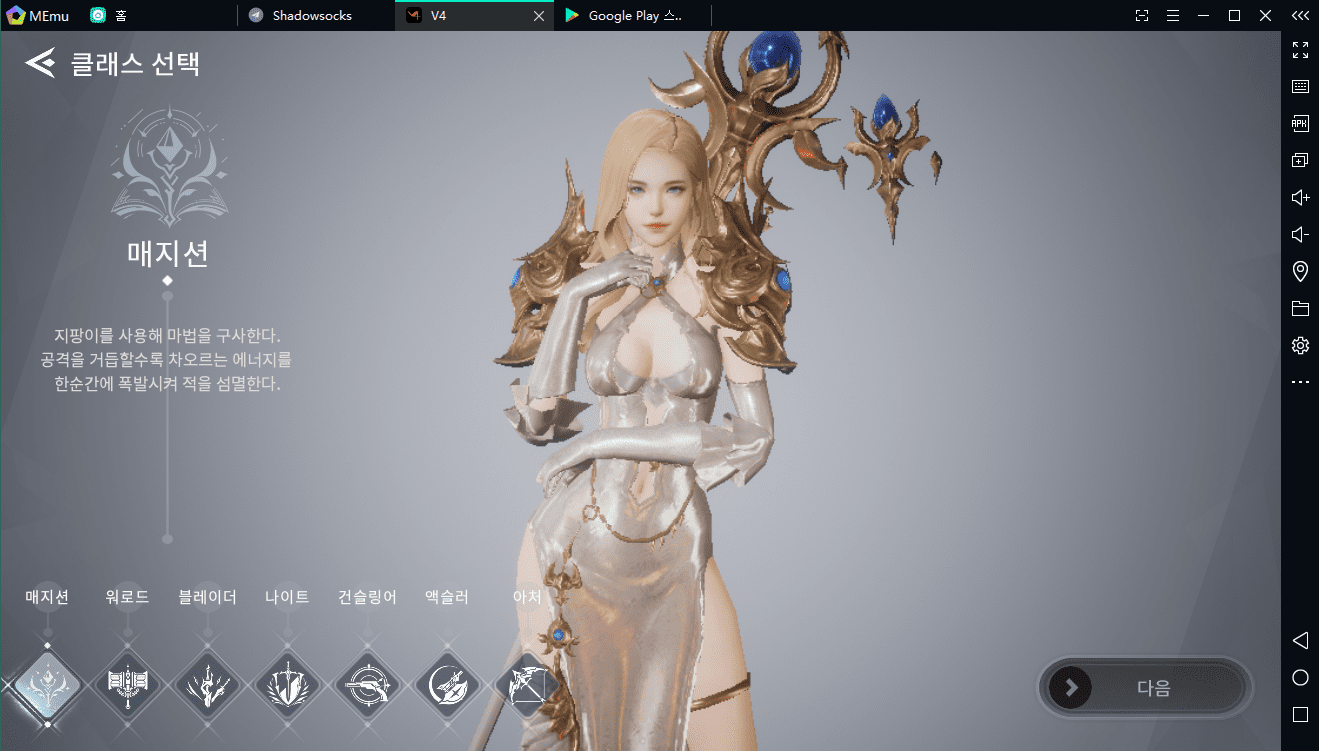Collapse the MEmu sidebar with triple chevron
This screenshot has height=751, width=1319.
point(1300,15)
